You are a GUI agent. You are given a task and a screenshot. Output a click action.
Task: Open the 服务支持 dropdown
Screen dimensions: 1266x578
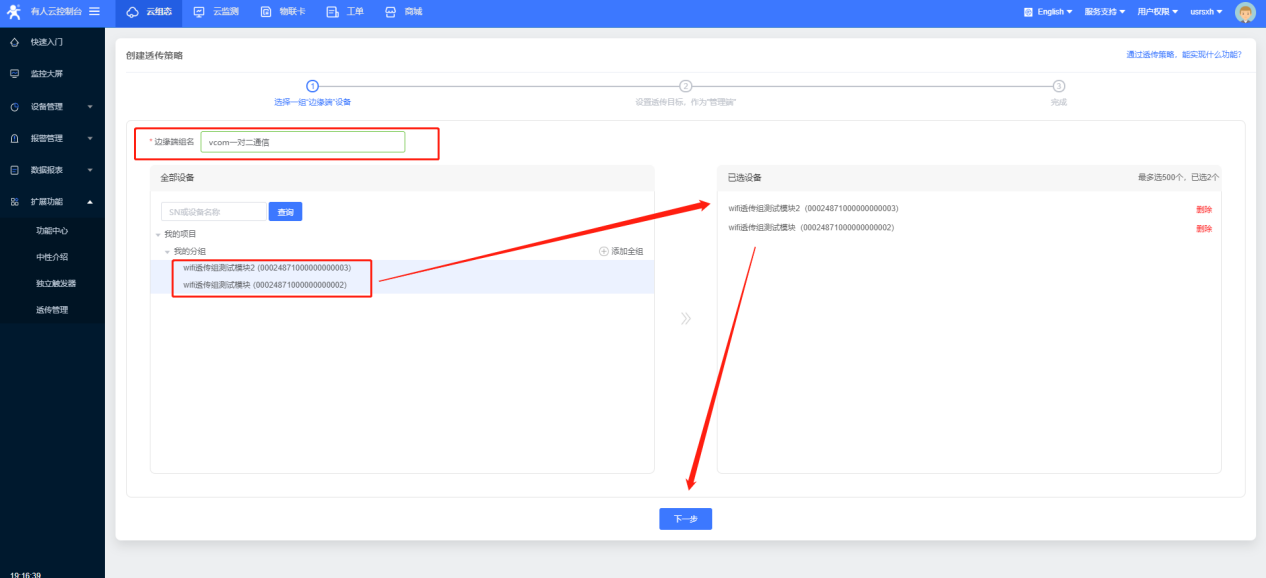[x=1104, y=12]
